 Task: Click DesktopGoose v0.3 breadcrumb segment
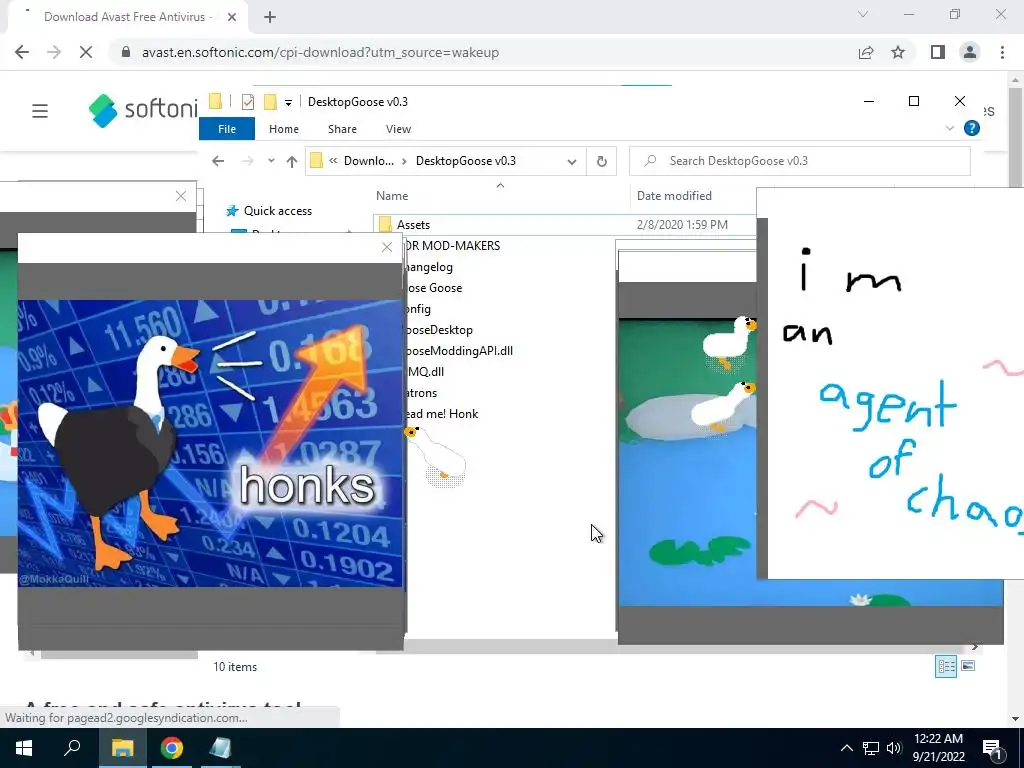click(466, 161)
